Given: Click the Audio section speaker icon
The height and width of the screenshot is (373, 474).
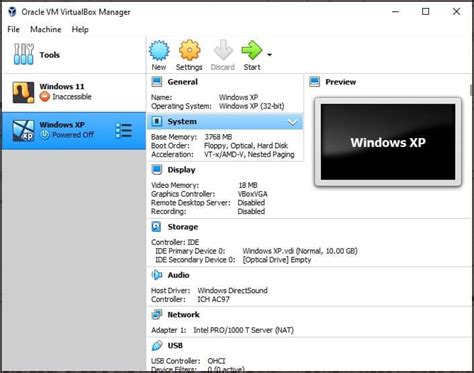Looking at the screenshot, I should tap(157, 275).
